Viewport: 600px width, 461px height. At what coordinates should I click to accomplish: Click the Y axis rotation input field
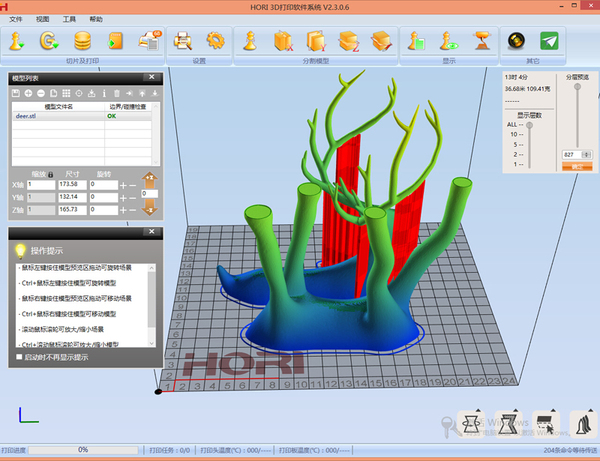pyautogui.click(x=104, y=197)
